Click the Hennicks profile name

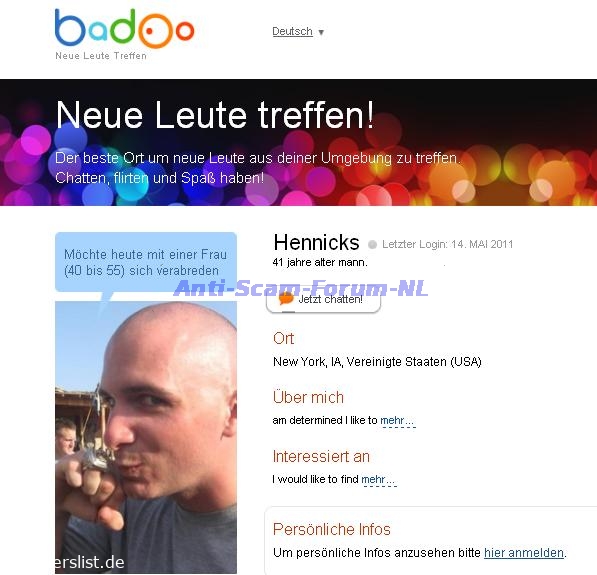click(316, 243)
